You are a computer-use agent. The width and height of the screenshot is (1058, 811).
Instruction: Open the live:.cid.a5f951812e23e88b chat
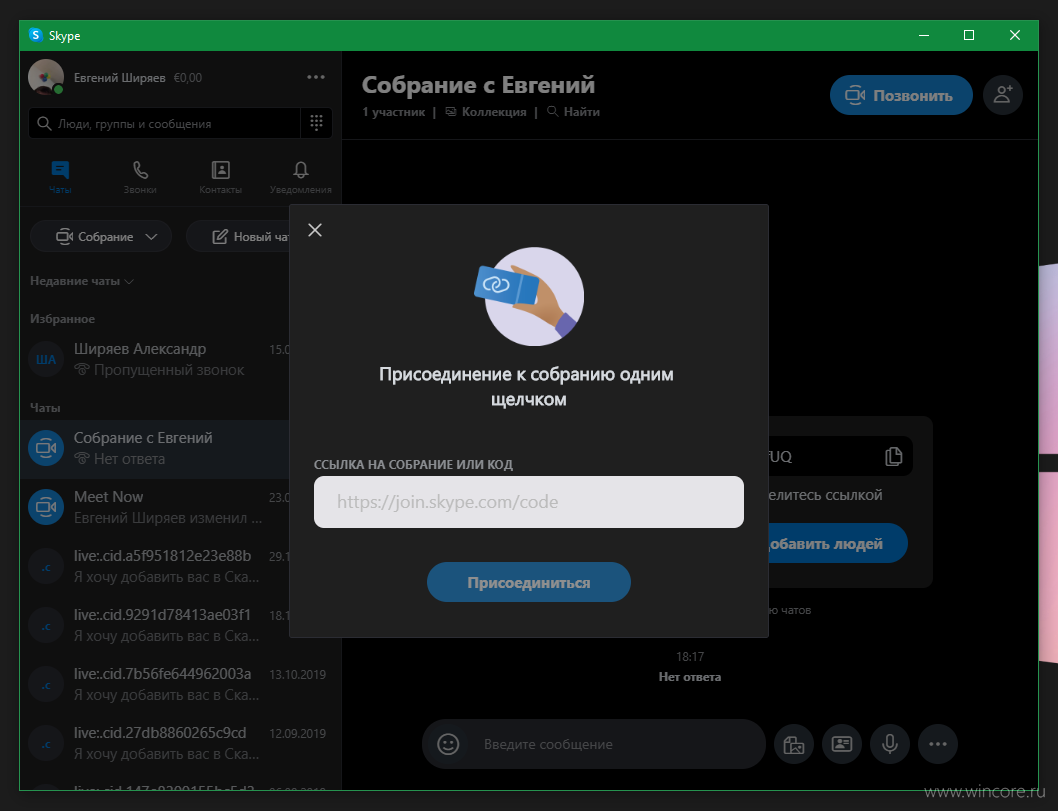(155, 566)
